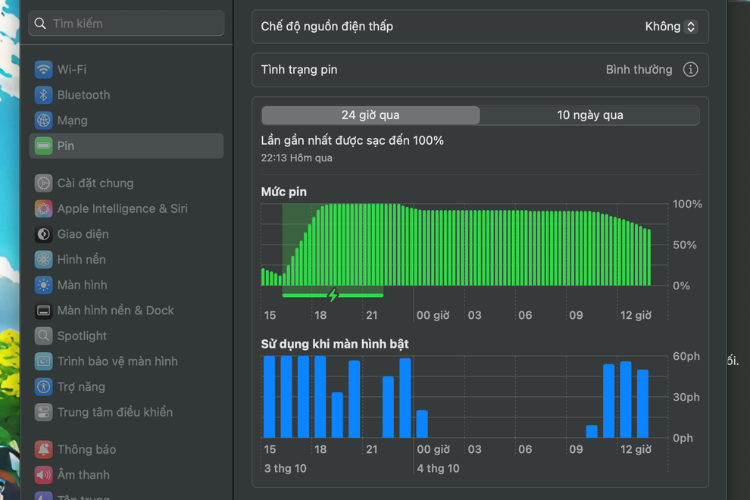The height and width of the screenshot is (500, 750).
Task: Select Spotlight label in sidebar
Action: tap(82, 336)
